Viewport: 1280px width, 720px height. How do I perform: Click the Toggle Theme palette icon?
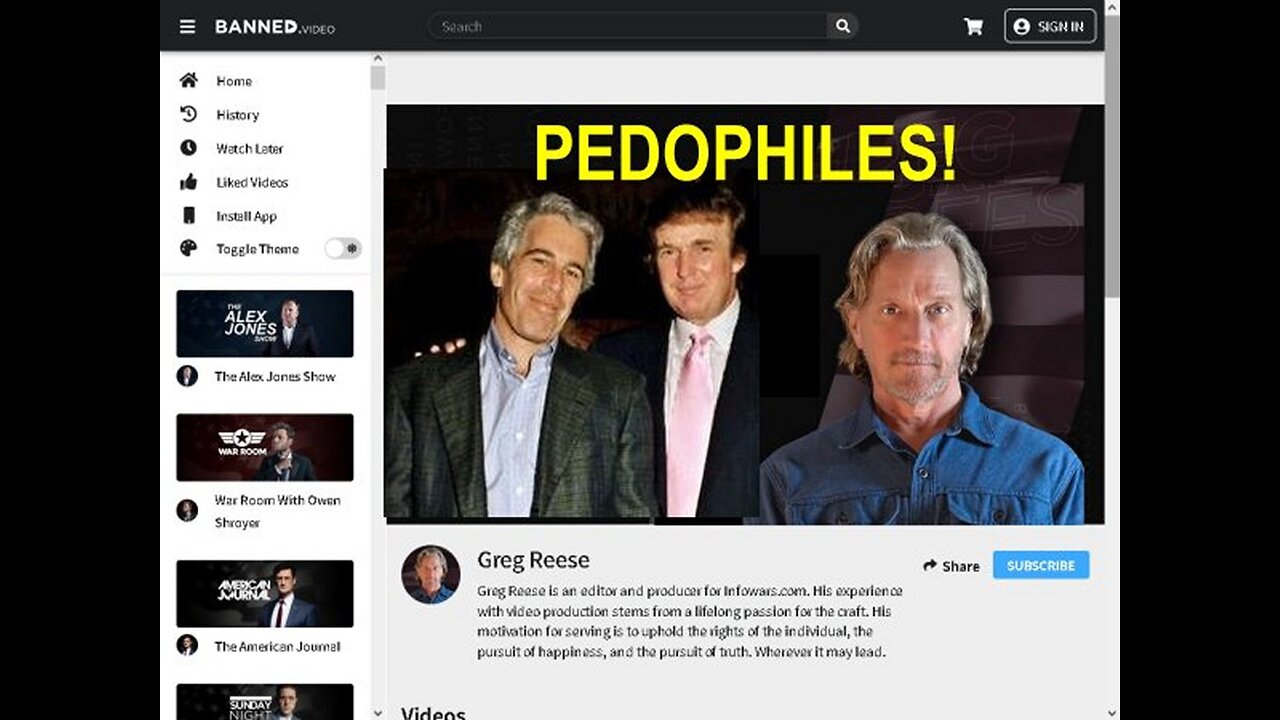pyautogui.click(x=188, y=248)
